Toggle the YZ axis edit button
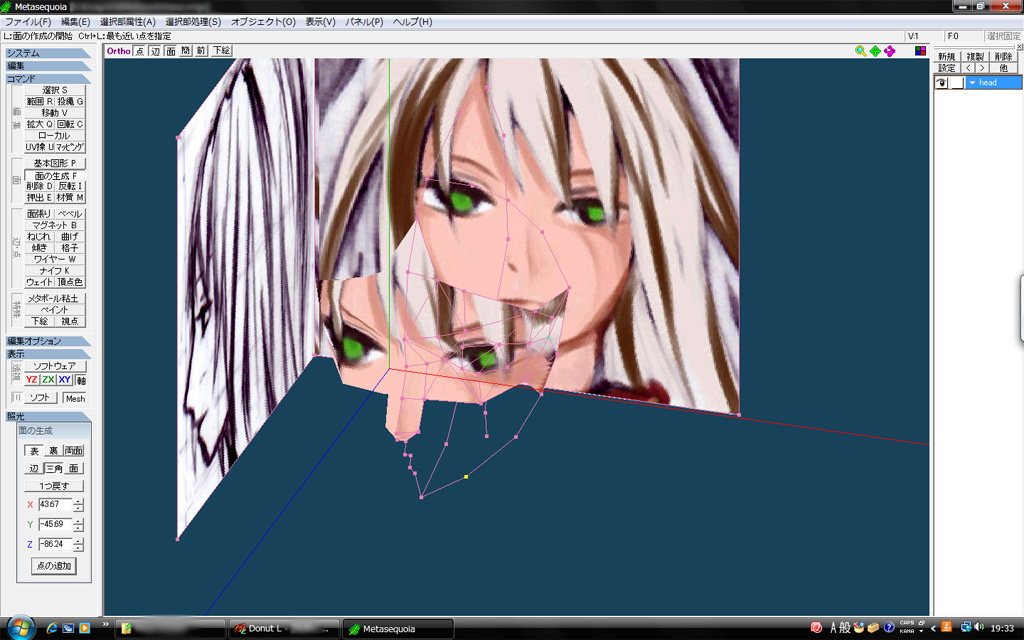The height and width of the screenshot is (640, 1024). 32,380
